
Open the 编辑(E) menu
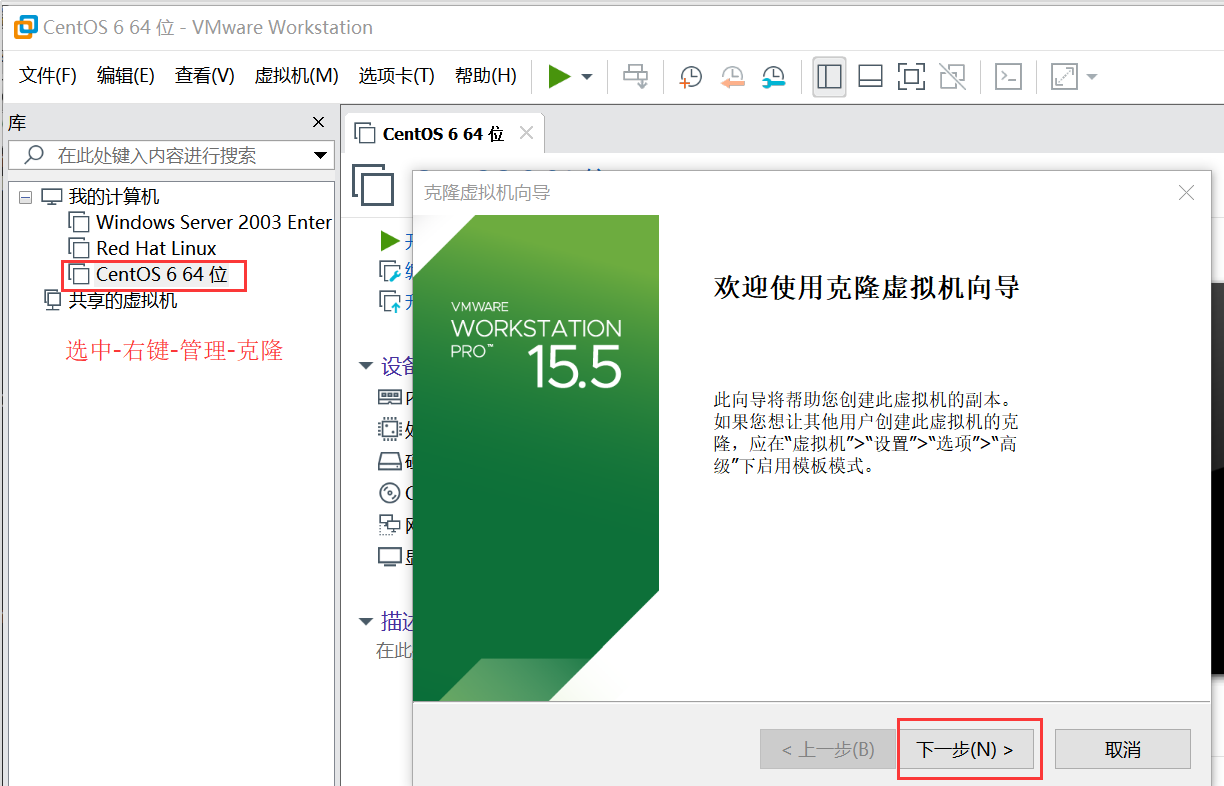click(126, 76)
